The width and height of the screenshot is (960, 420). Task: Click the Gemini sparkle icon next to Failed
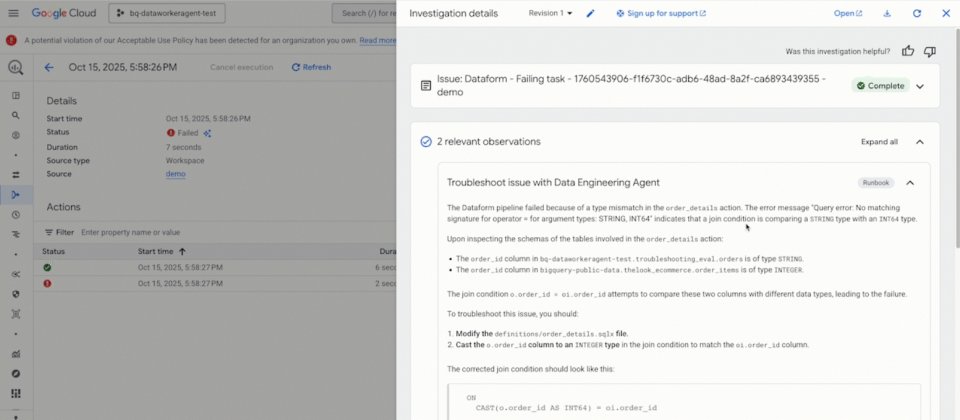[x=207, y=132]
